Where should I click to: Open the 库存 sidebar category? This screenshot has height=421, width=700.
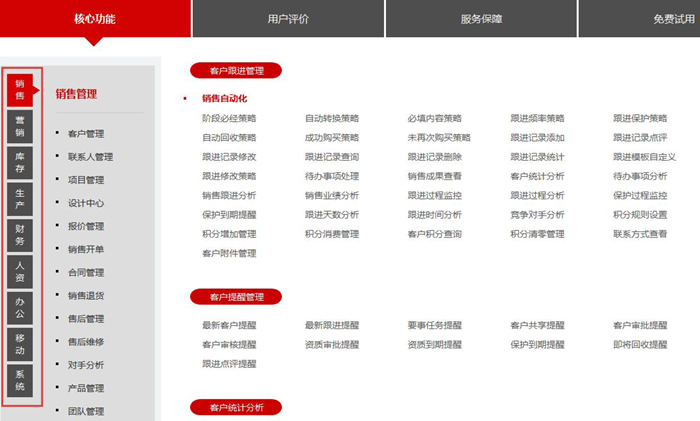click(x=20, y=163)
